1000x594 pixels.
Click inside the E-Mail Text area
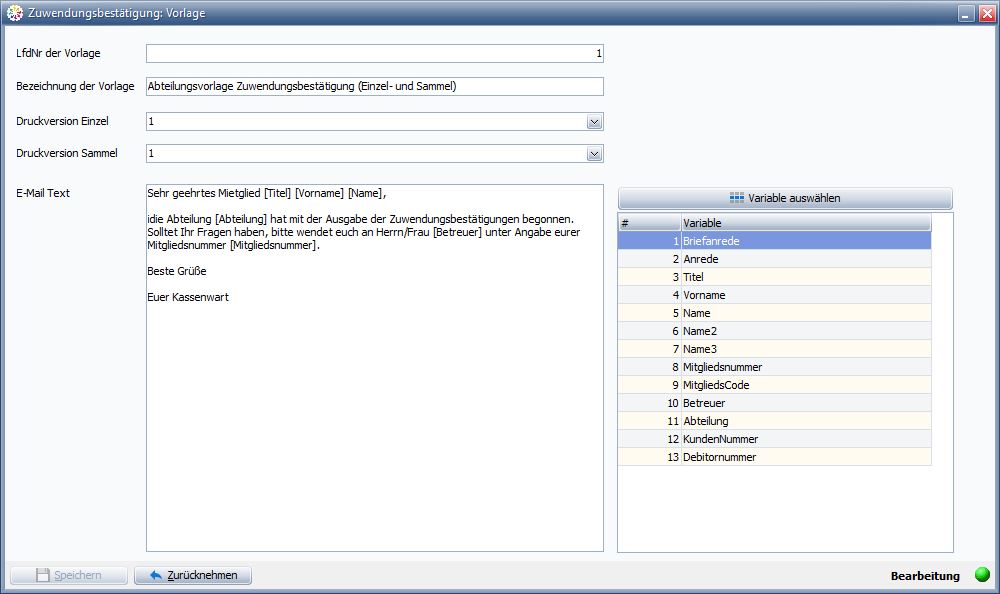pyautogui.click(x=374, y=368)
